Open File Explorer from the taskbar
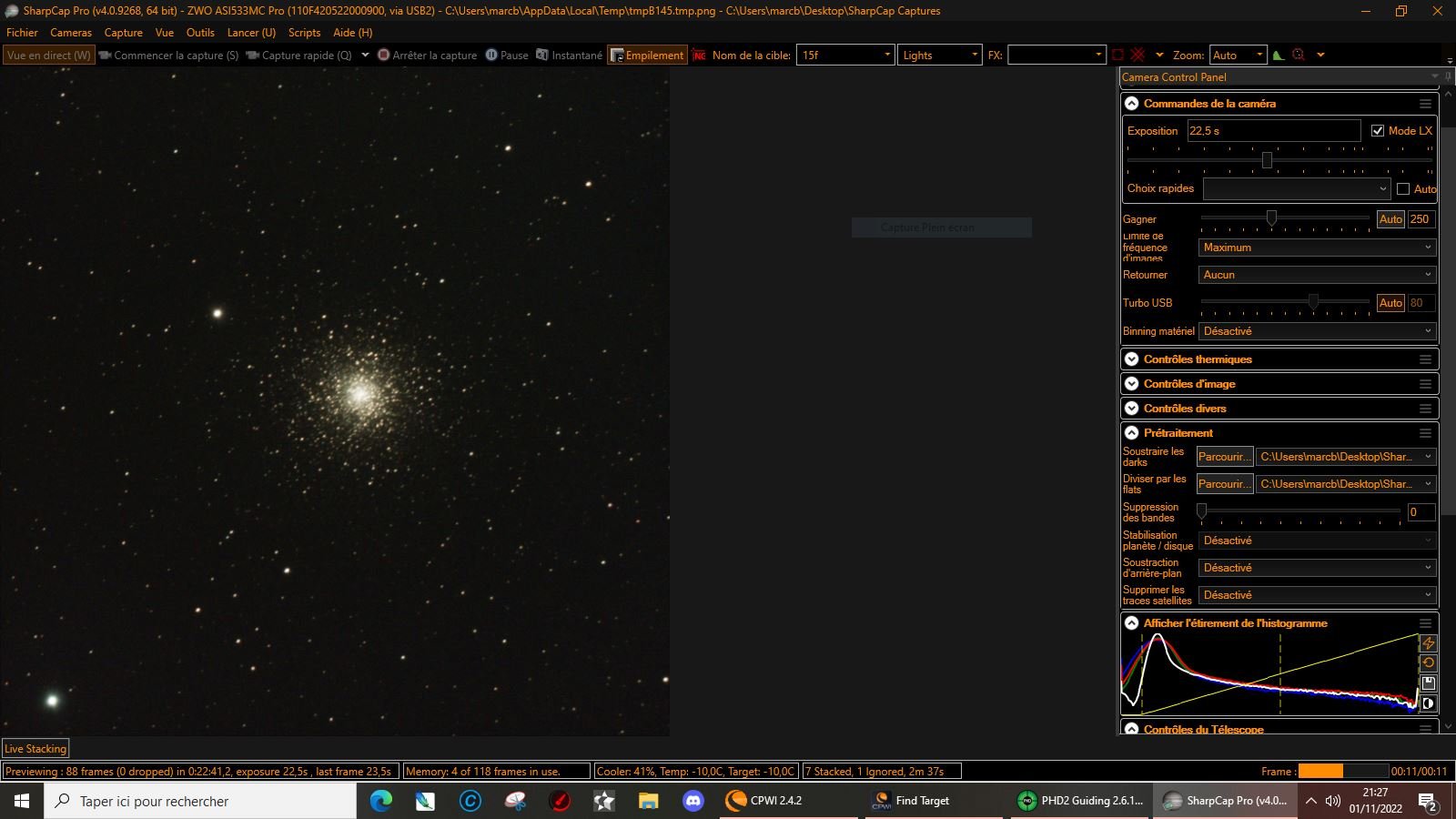The width and height of the screenshot is (1456, 819). pos(648,801)
